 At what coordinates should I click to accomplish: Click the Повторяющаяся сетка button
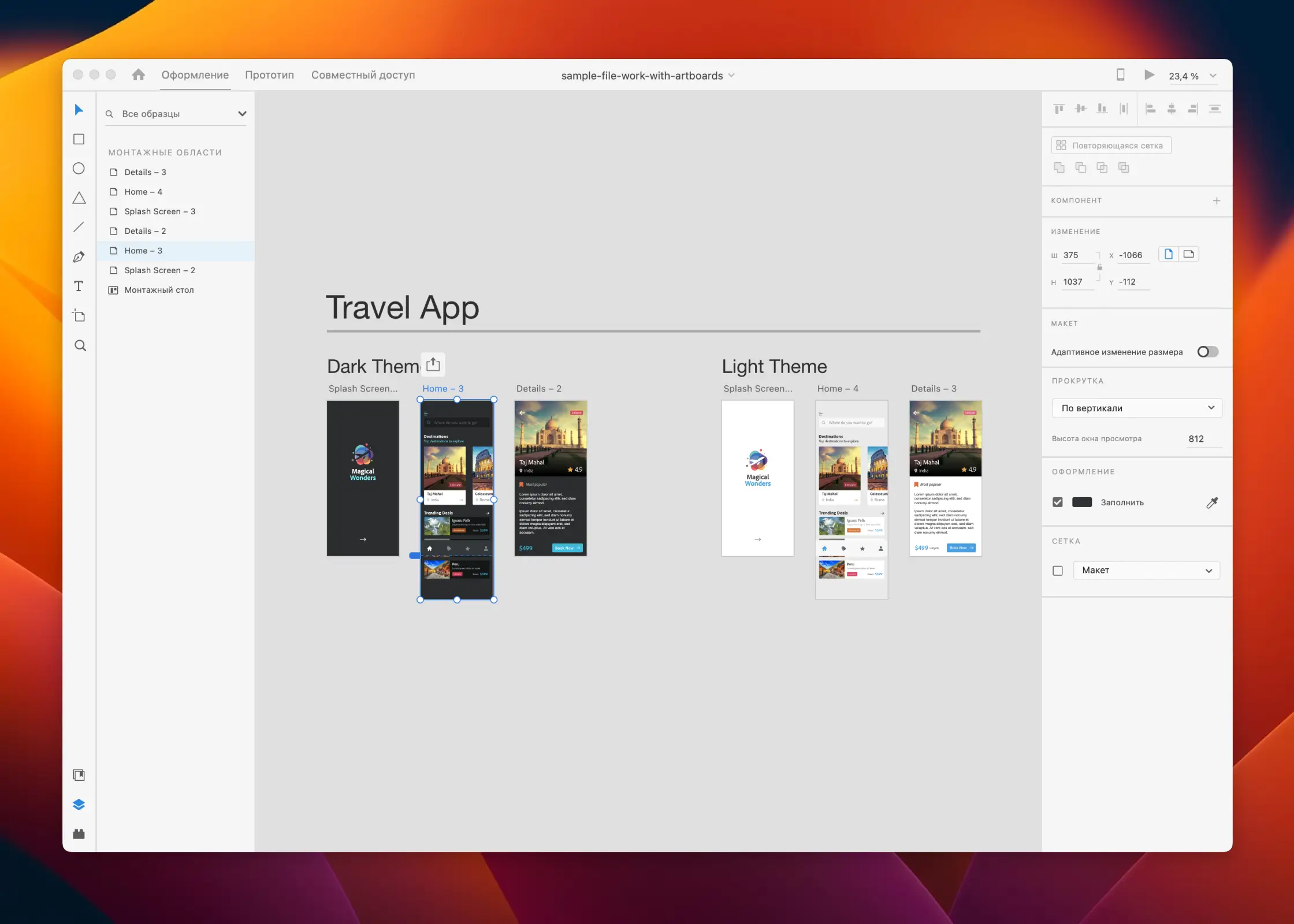(x=1110, y=145)
